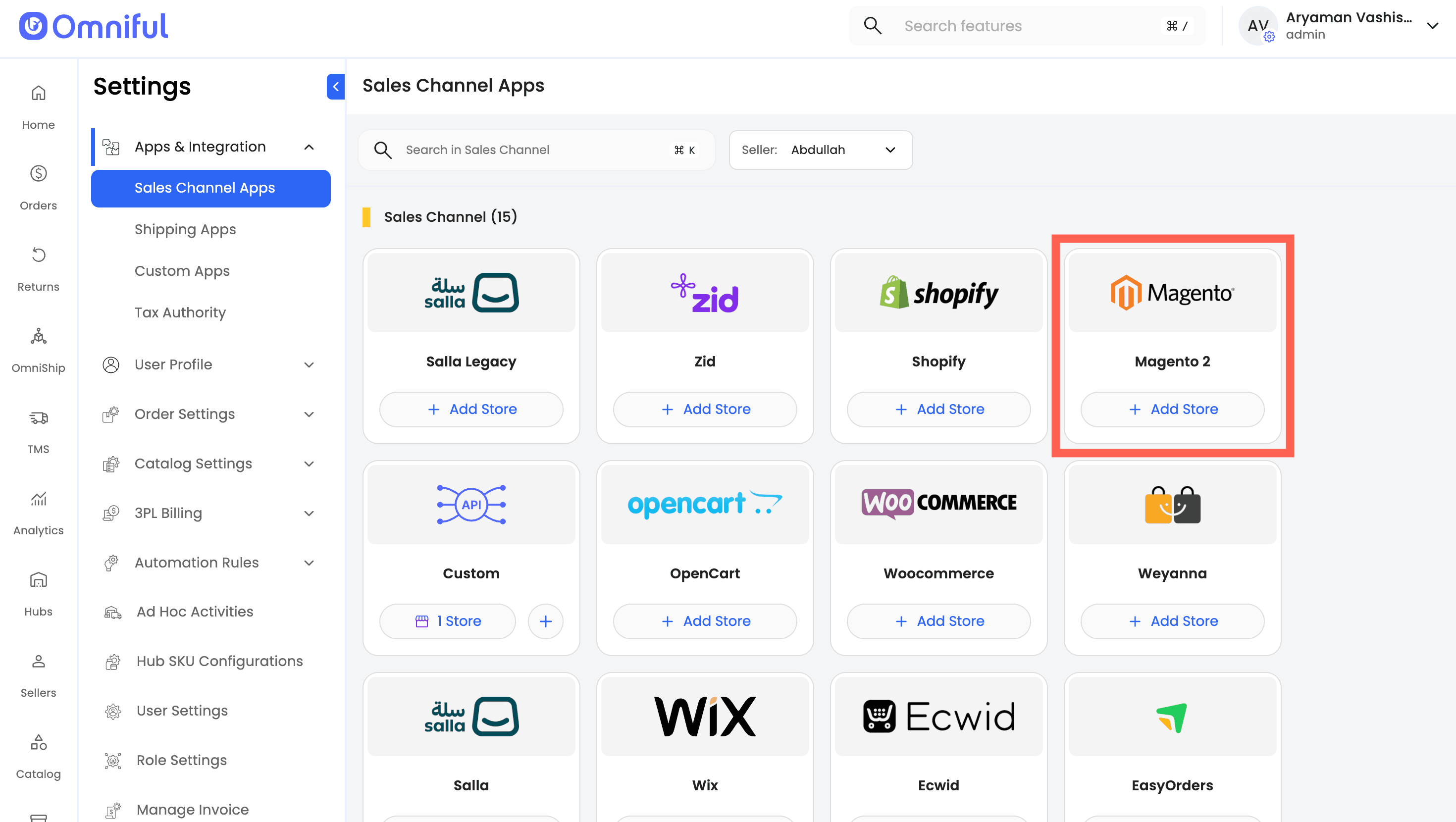Select Shipping Apps menu item

point(185,229)
